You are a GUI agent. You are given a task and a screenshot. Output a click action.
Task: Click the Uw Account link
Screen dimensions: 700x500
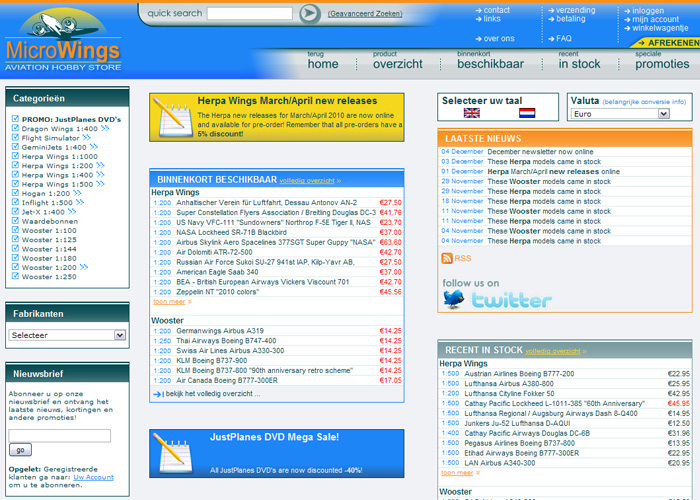tap(93, 477)
